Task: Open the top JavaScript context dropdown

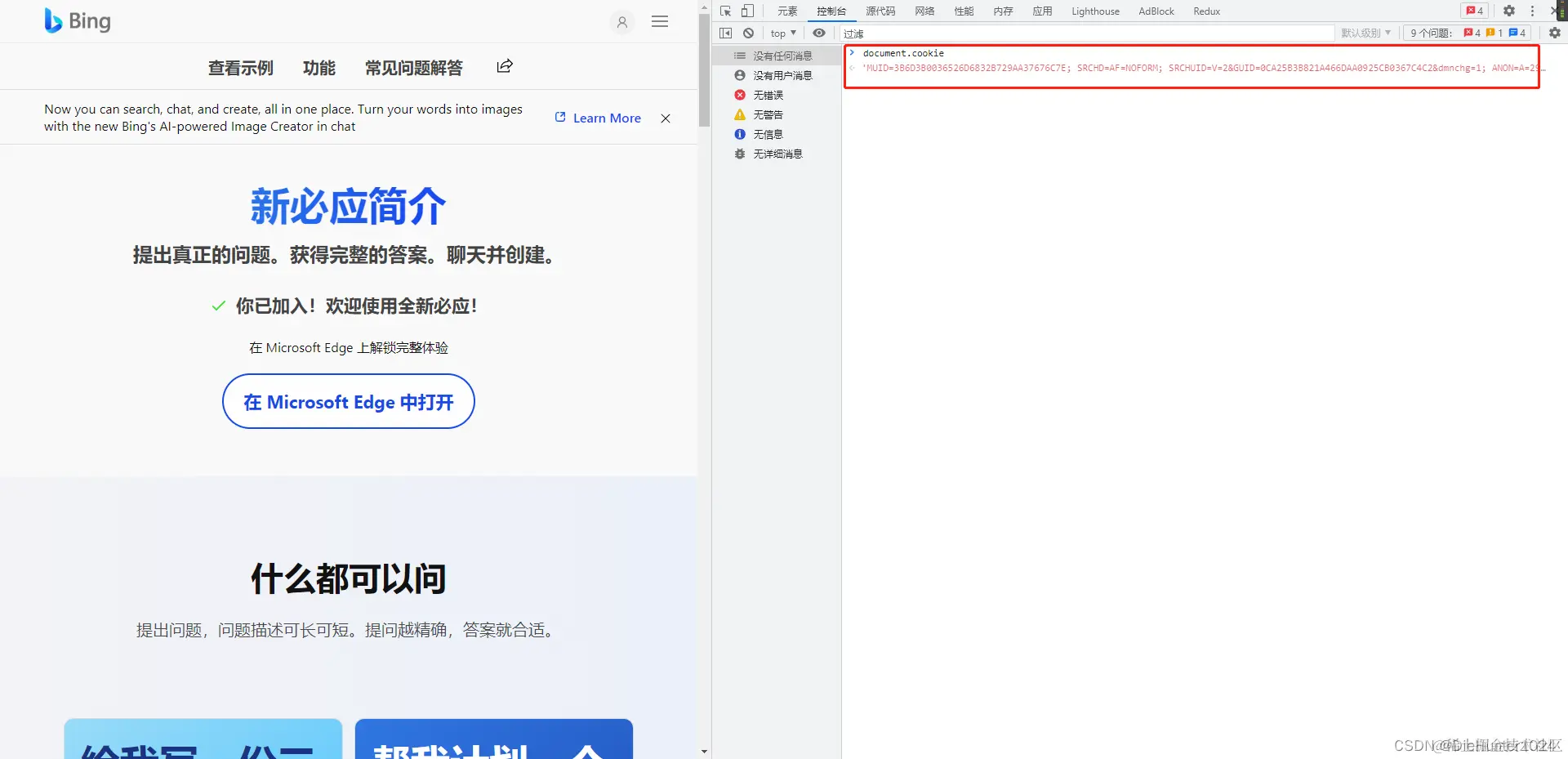Action: pyautogui.click(x=783, y=33)
